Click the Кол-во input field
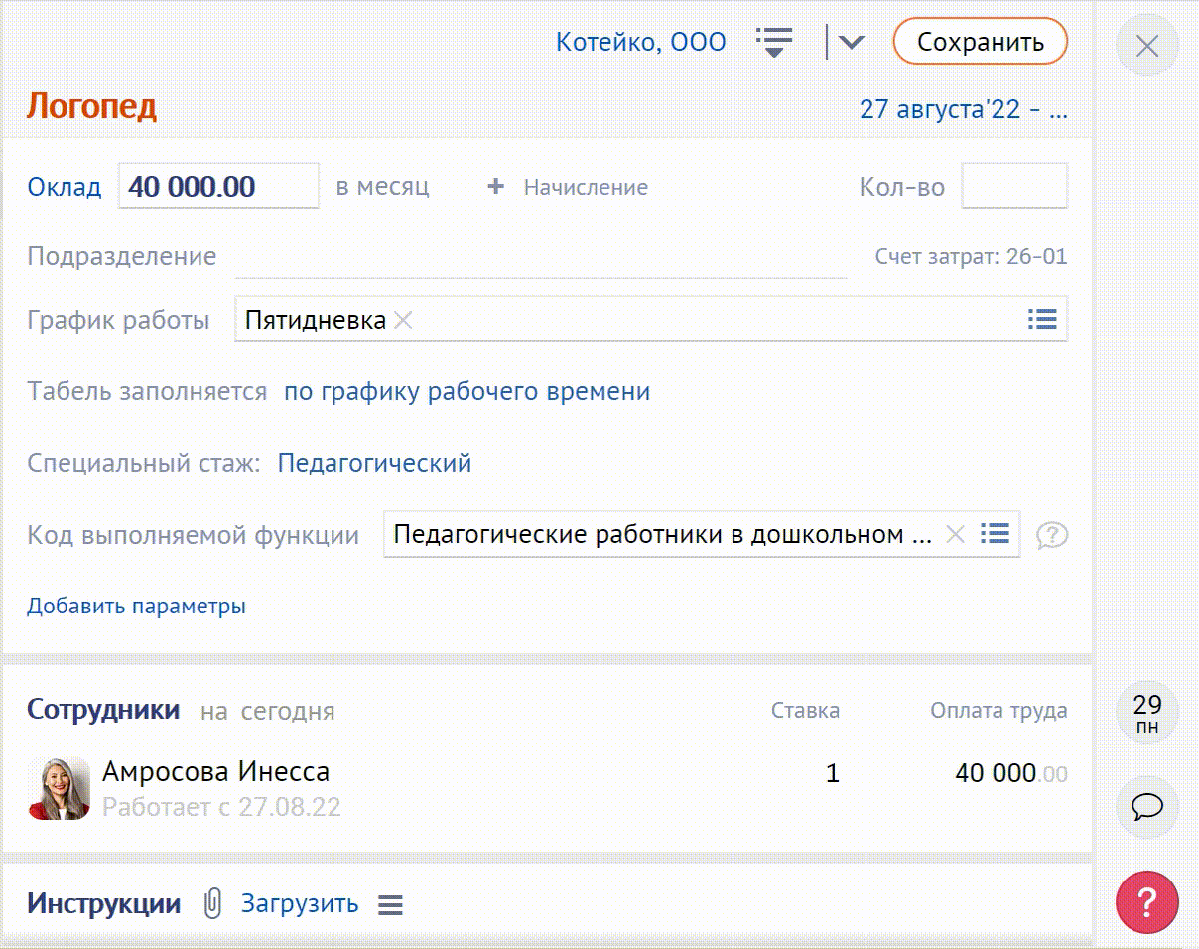 point(1014,187)
